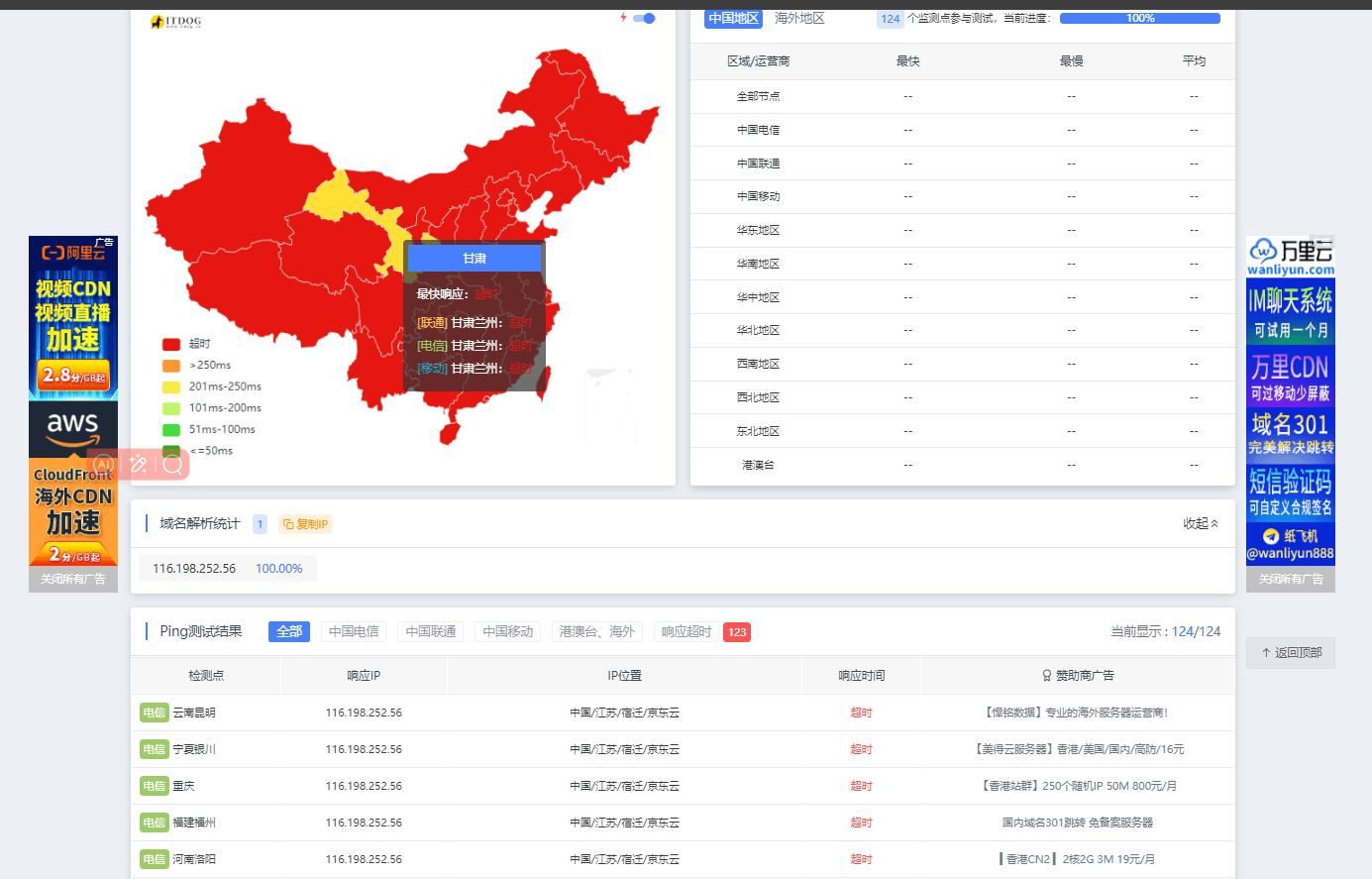Filter results by 响应超时 tag

pyautogui.click(x=686, y=631)
